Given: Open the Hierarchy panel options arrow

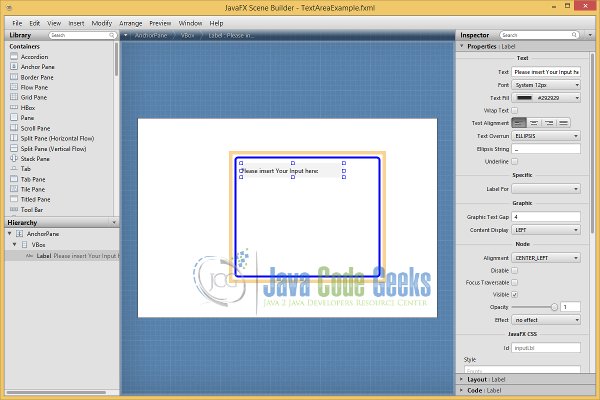Looking at the screenshot, I should tap(114, 222).
